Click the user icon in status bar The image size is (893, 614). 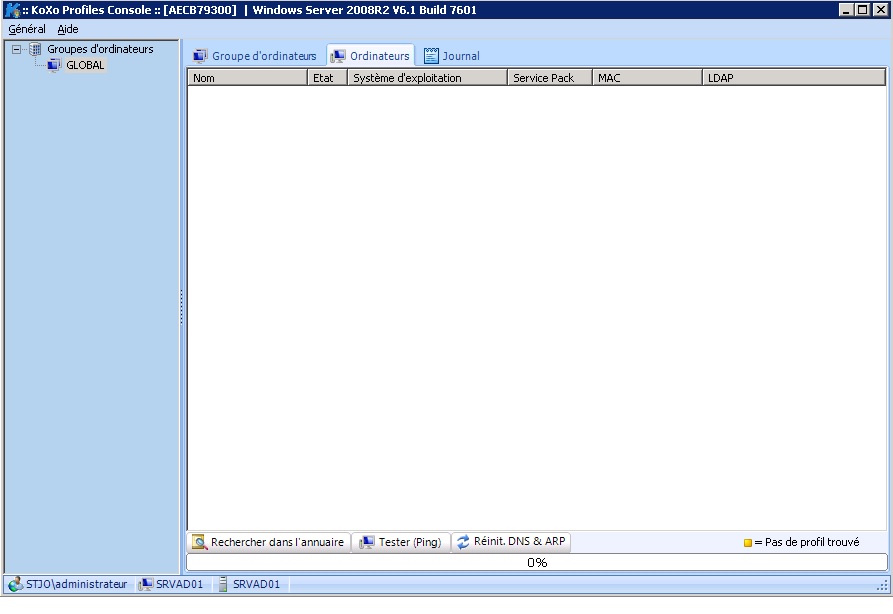coord(15,584)
